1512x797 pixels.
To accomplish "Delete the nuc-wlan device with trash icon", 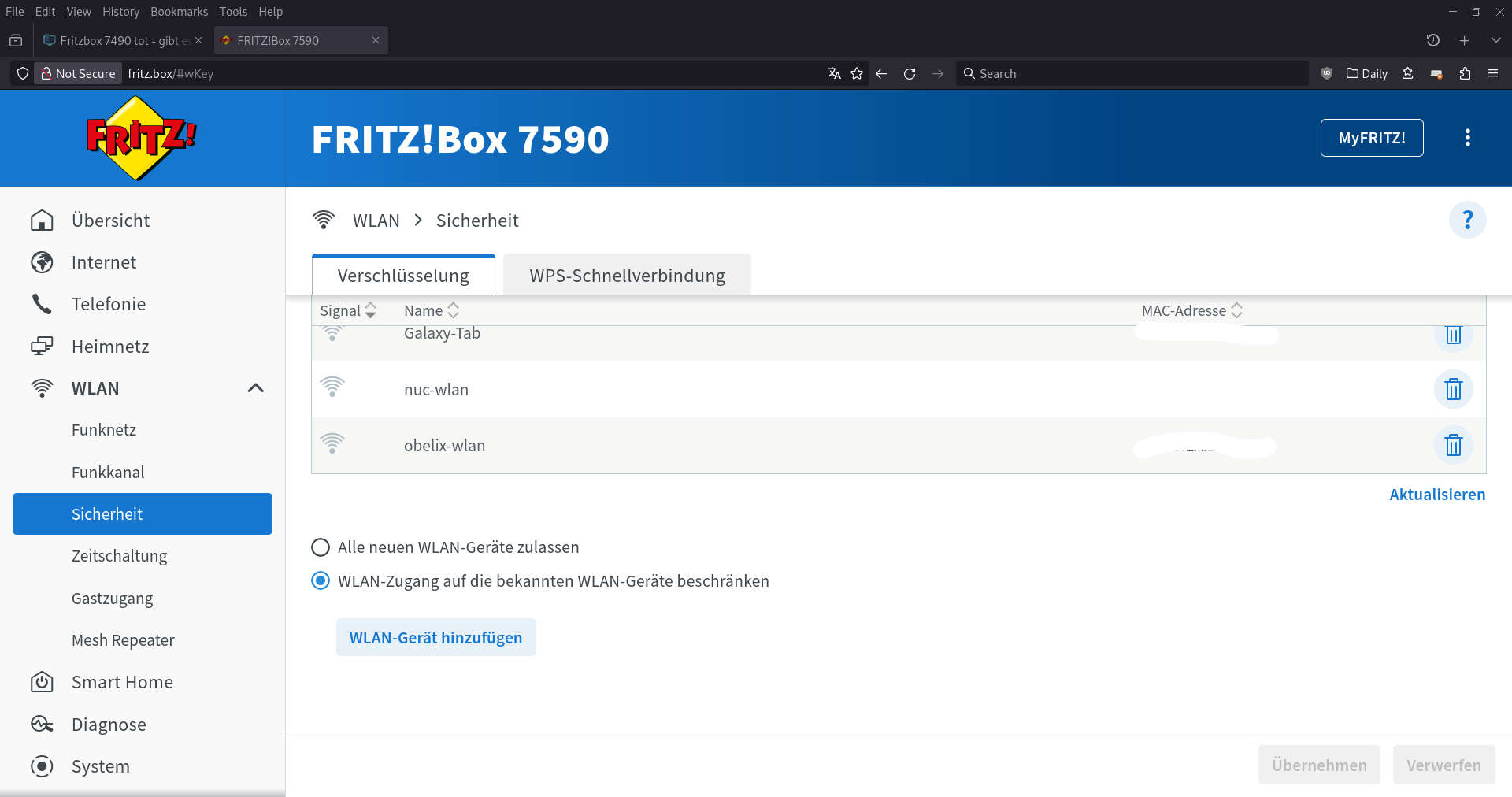I will (1454, 389).
